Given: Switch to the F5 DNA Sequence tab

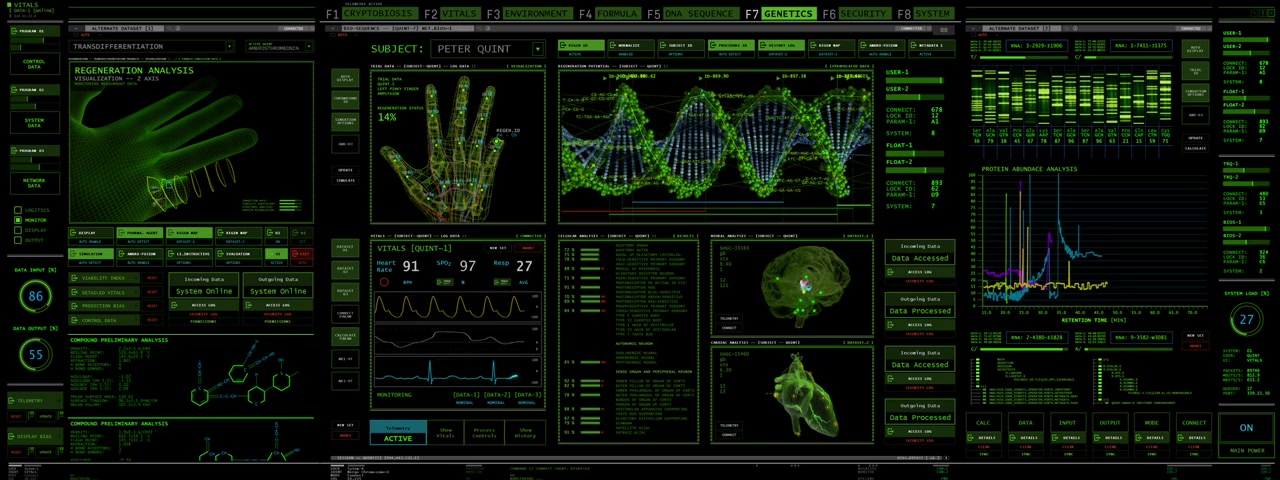Looking at the screenshot, I should [x=691, y=14].
